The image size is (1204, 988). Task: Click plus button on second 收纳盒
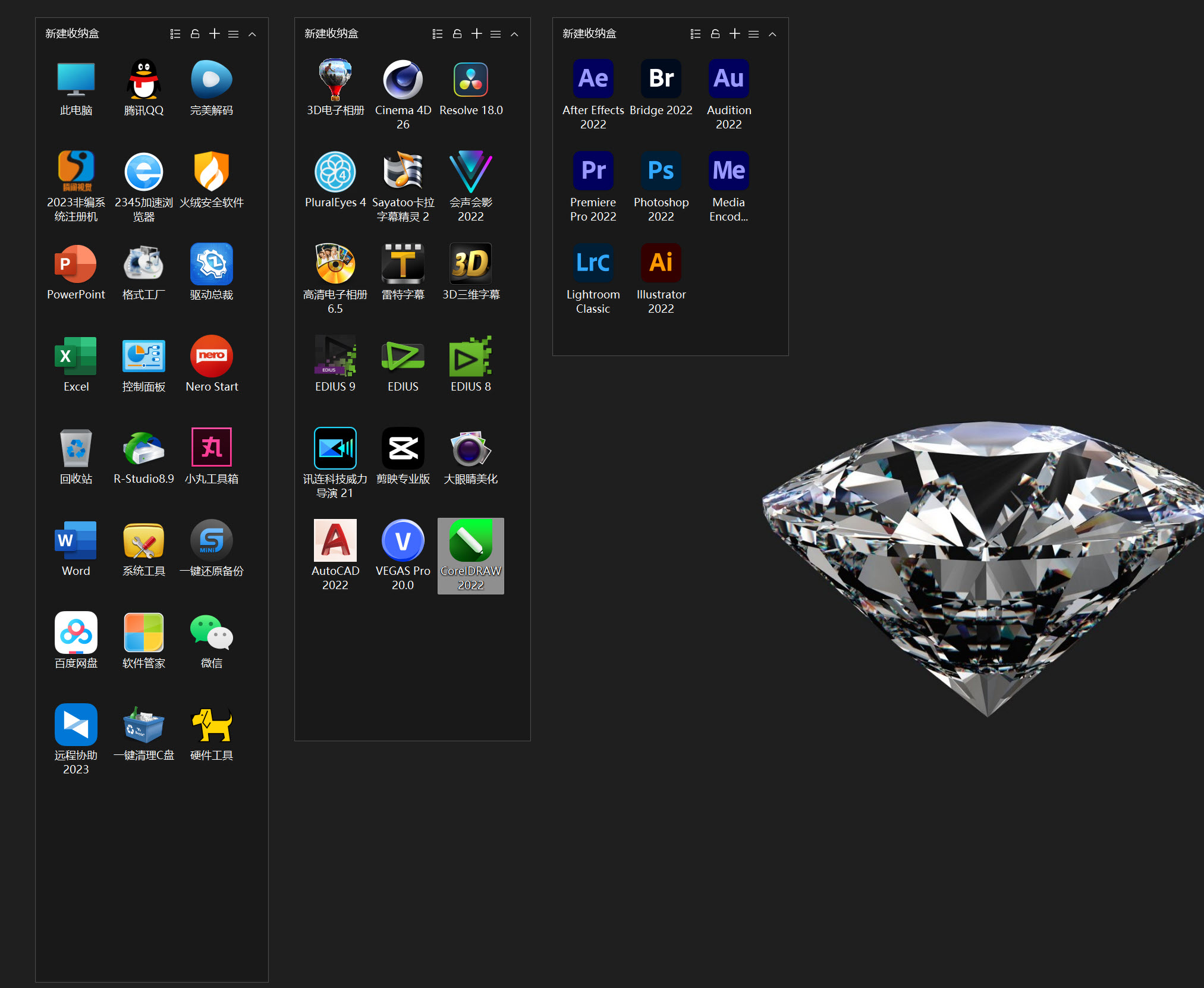pos(477,34)
